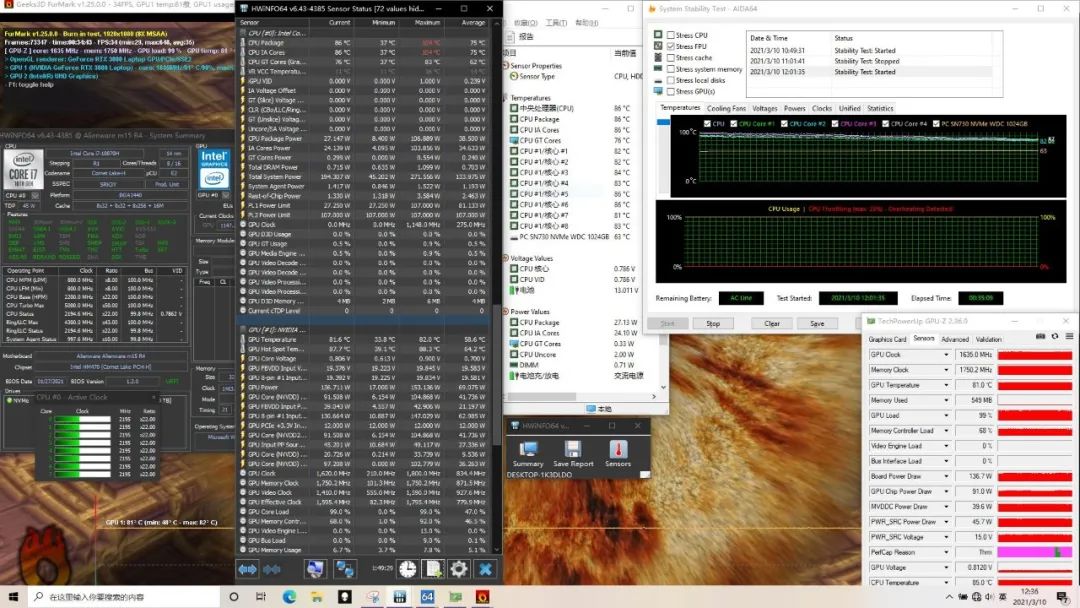Reset sensor min/max with the clock icon

tap(408, 569)
